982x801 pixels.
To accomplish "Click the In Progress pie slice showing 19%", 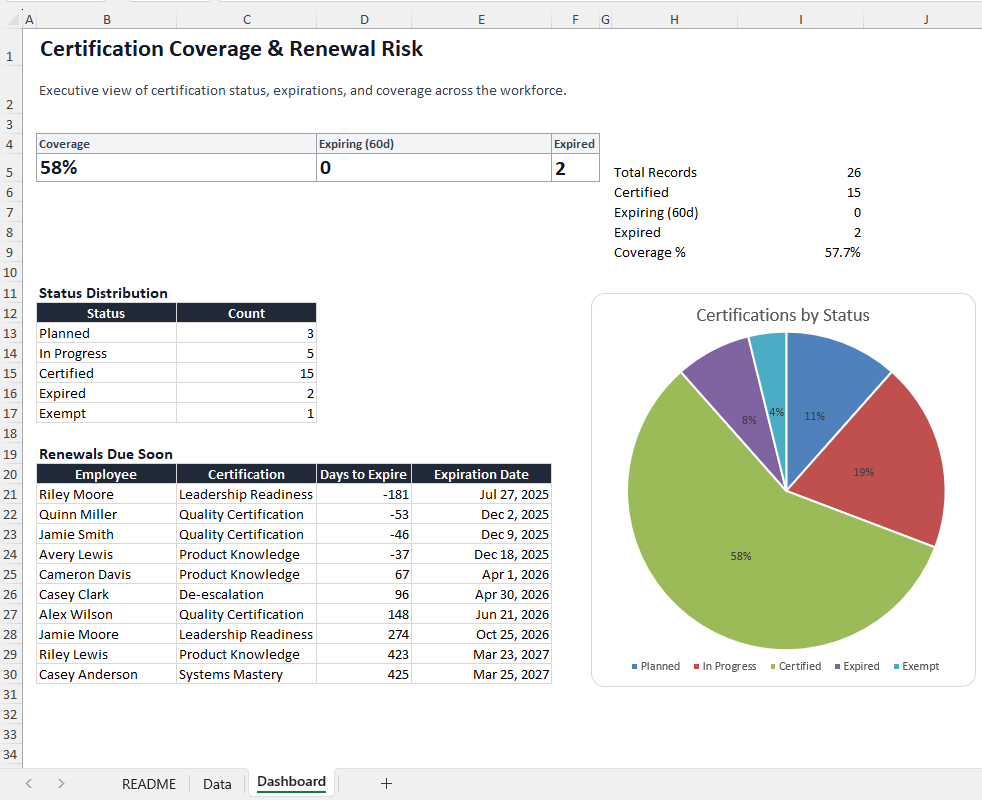I will pos(862,471).
